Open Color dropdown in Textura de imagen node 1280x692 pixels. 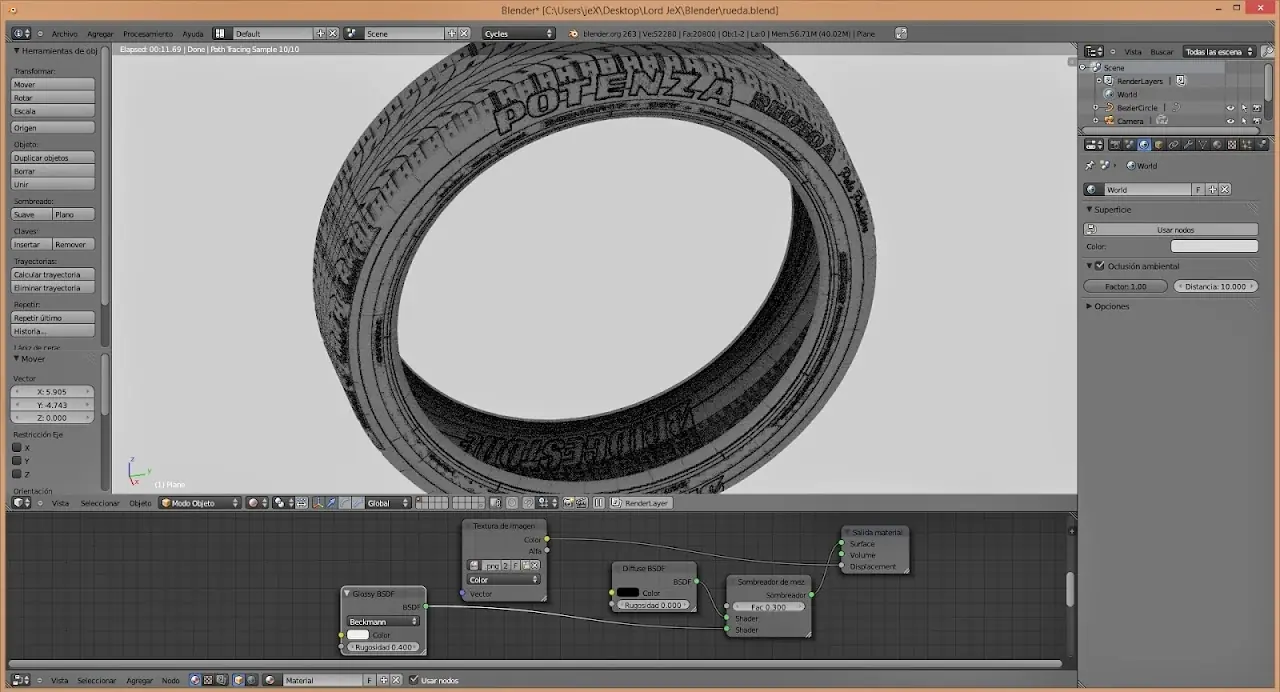click(504, 579)
